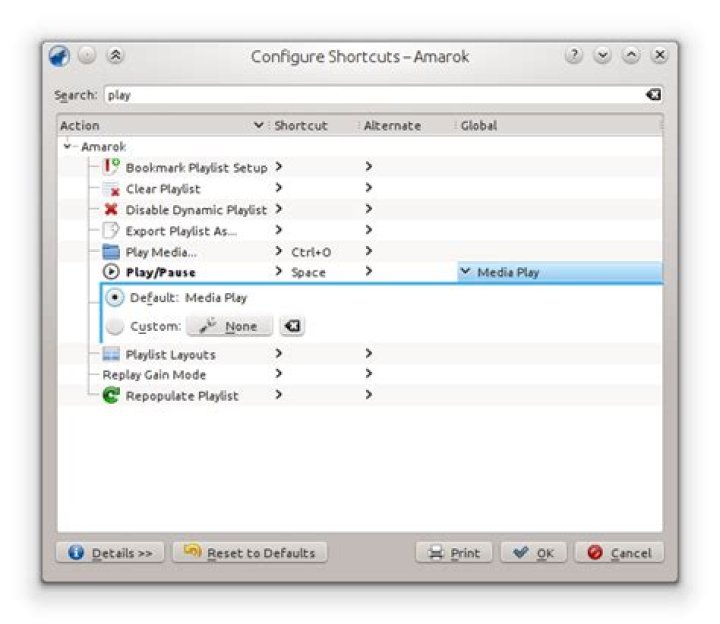This screenshot has height=624, width=720.
Task: Click the double-up-arrow keep-above button in the title bar
Action: pyautogui.click(x=115, y=55)
